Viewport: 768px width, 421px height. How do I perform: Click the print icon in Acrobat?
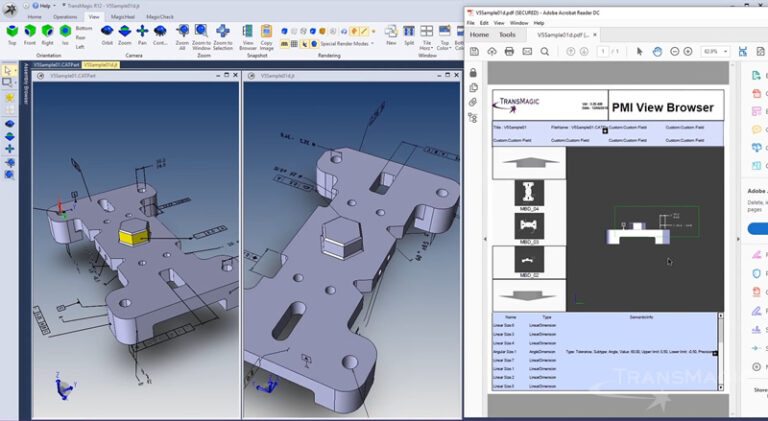(x=509, y=51)
